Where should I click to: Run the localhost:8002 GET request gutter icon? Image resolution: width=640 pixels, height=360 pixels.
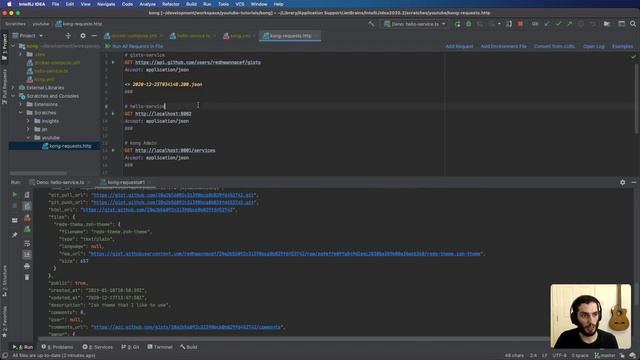point(113,114)
